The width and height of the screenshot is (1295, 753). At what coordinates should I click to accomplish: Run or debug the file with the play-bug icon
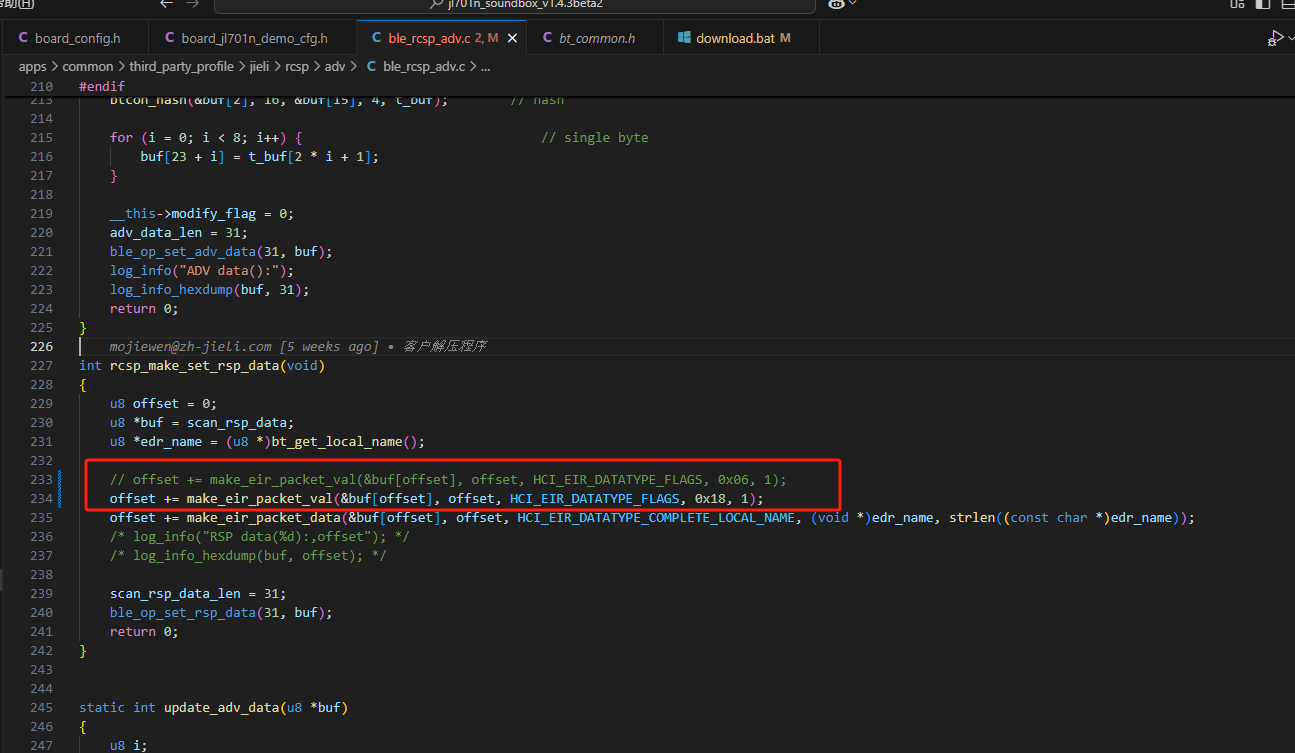pos(1274,38)
